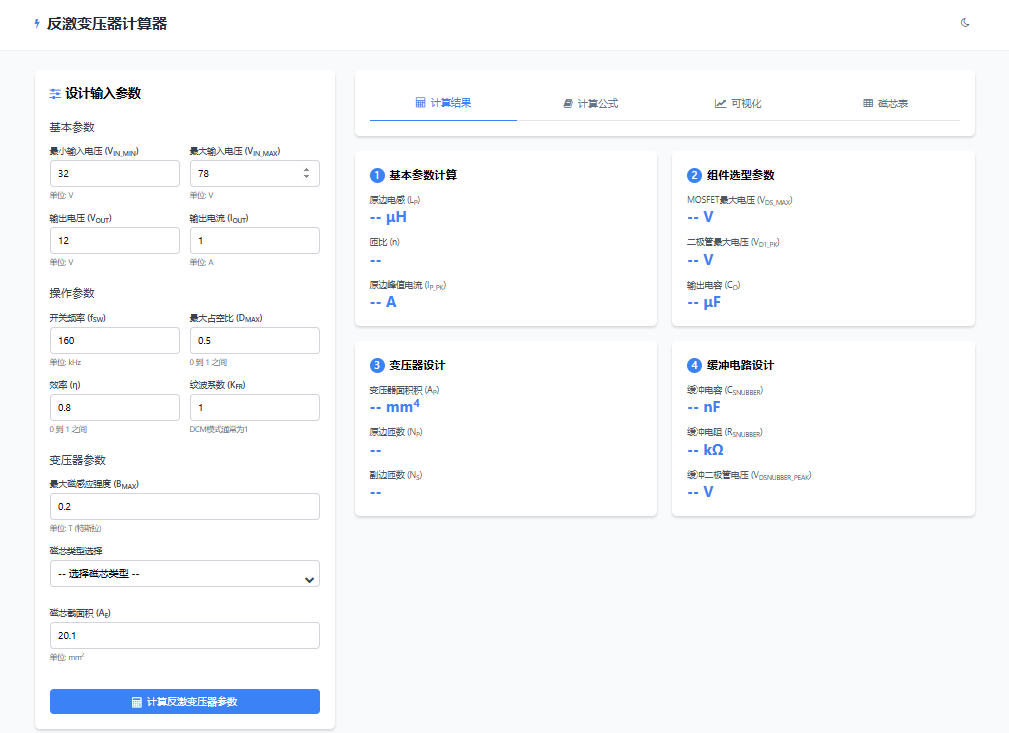Edit the 最大磁感应强度 input field
1009x733 pixels.
184,507
